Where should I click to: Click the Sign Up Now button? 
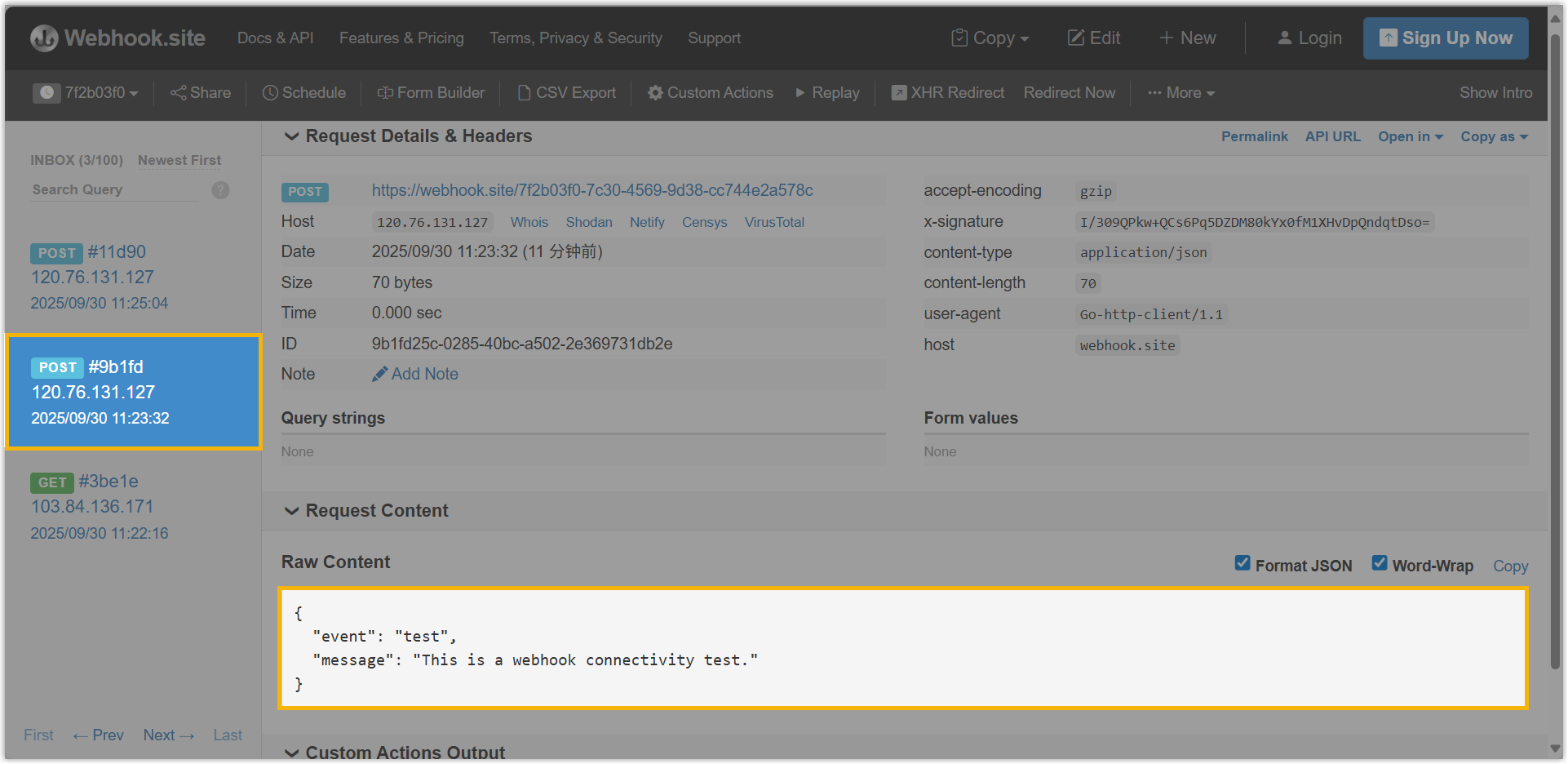point(1446,38)
